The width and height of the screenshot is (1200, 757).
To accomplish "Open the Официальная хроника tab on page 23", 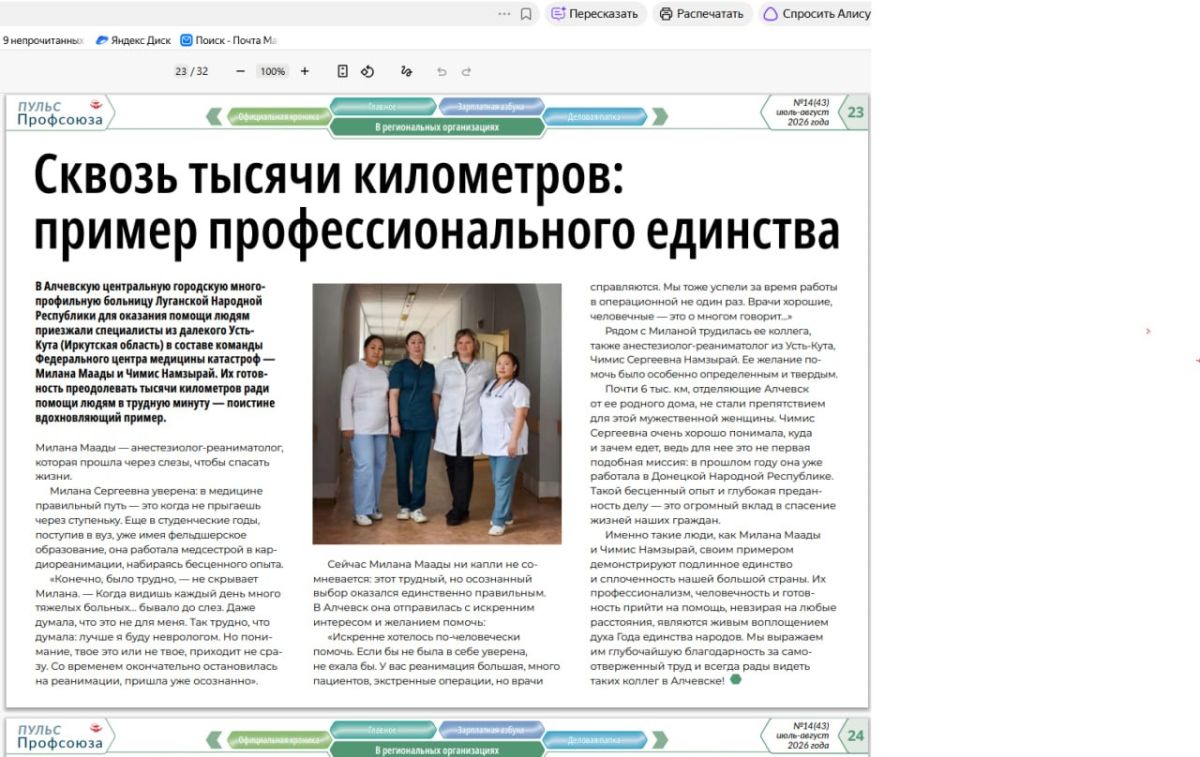I will pos(278,116).
